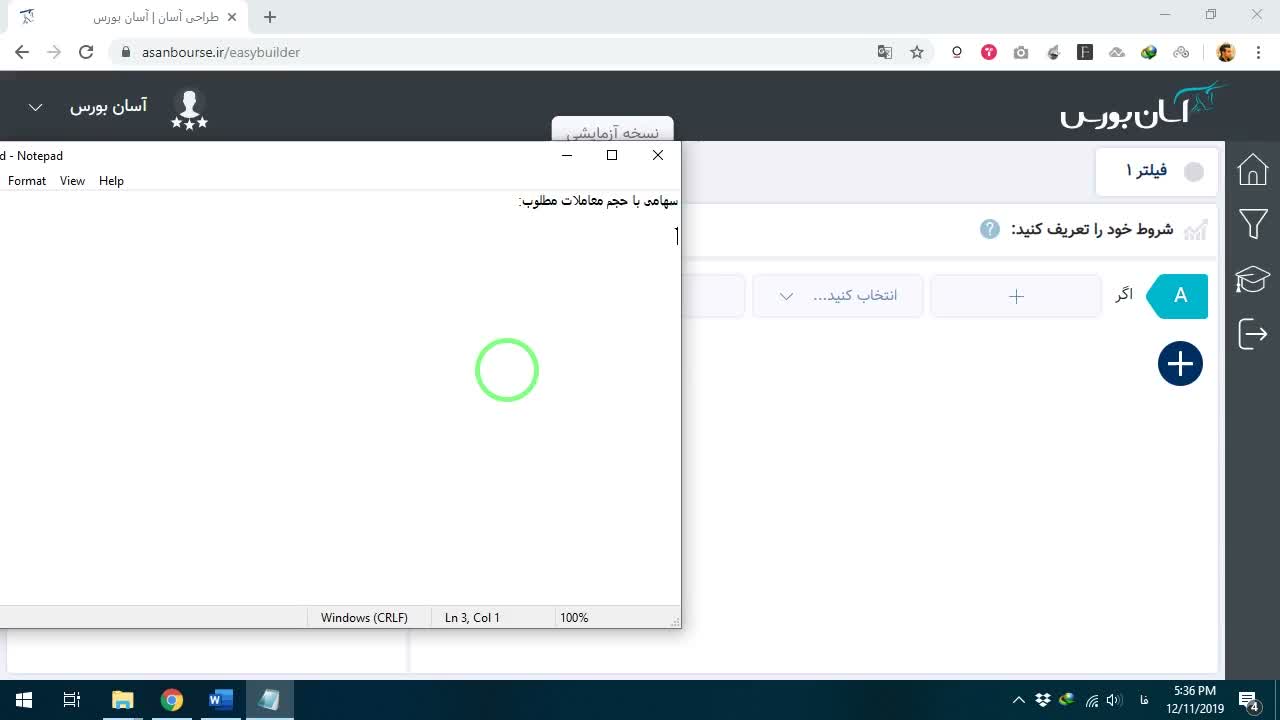
Task: Click the camera extension icon in Chrome
Action: pos(1021,52)
